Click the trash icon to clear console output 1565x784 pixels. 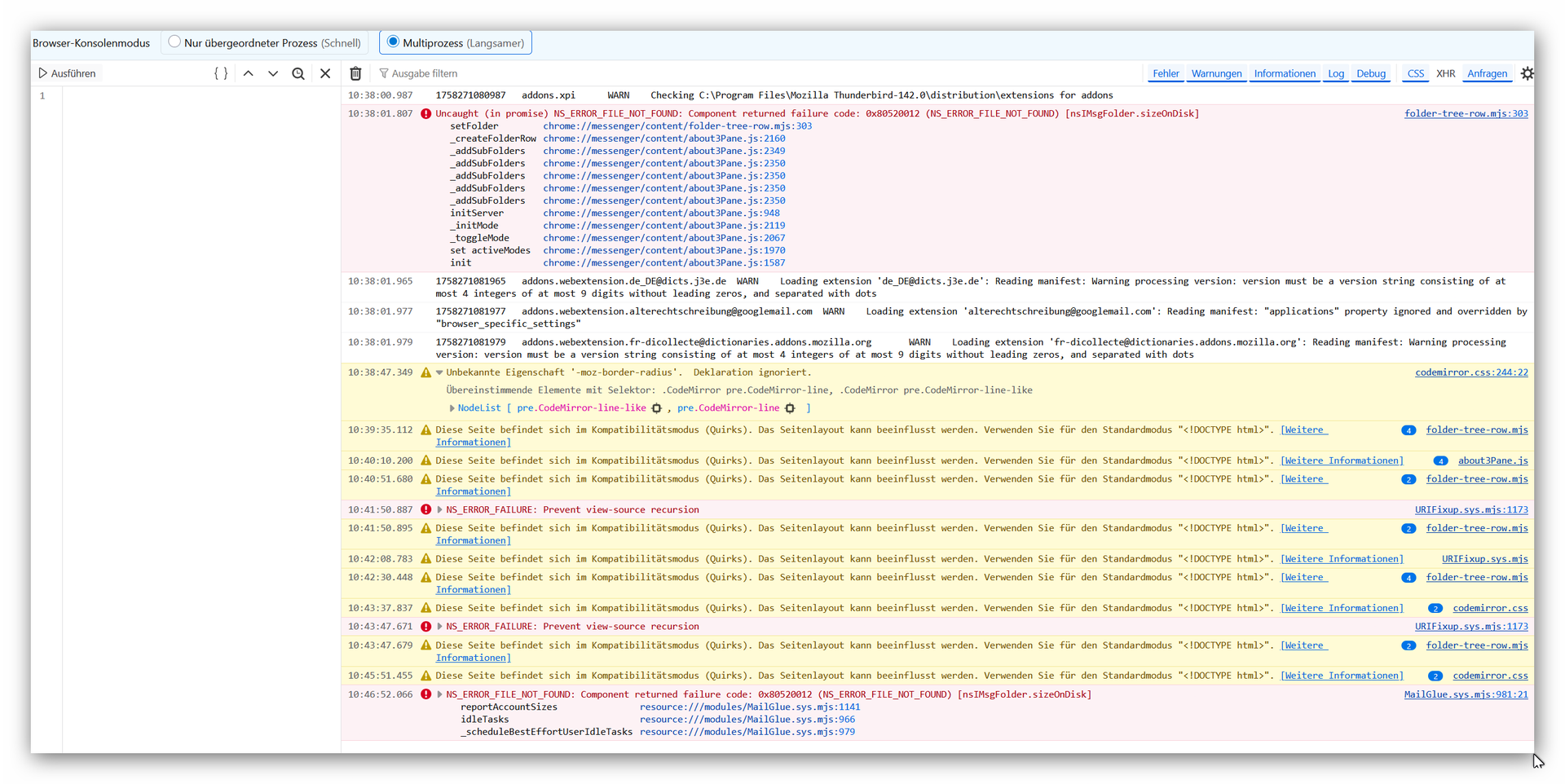(x=355, y=73)
